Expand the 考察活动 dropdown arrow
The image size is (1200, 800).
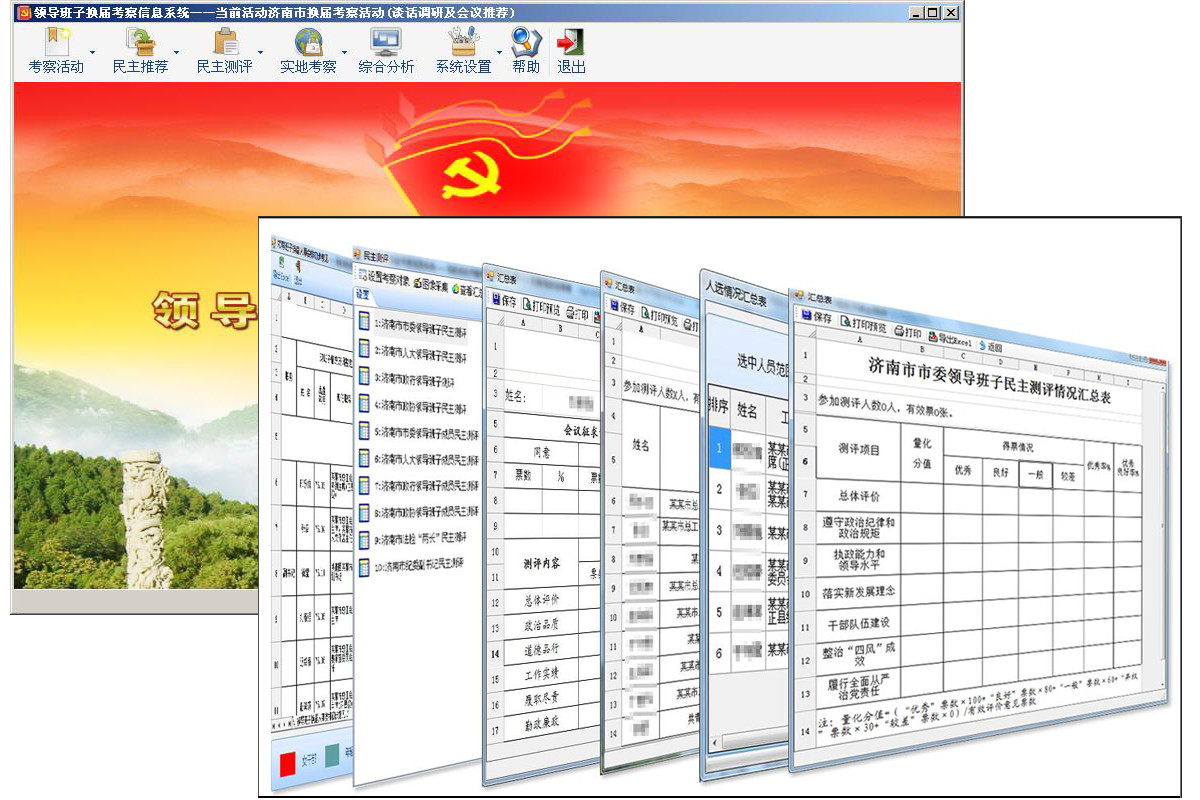(92, 52)
